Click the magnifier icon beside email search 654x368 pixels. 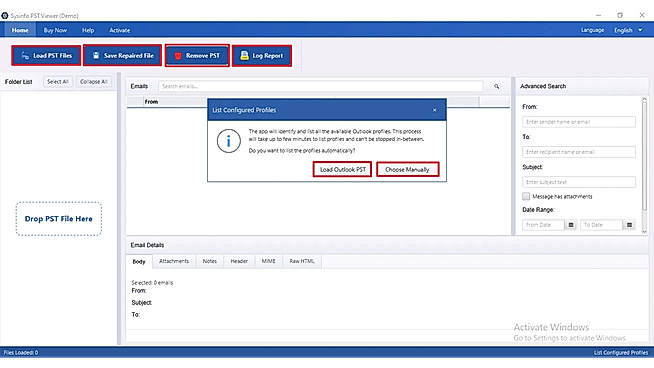click(496, 86)
